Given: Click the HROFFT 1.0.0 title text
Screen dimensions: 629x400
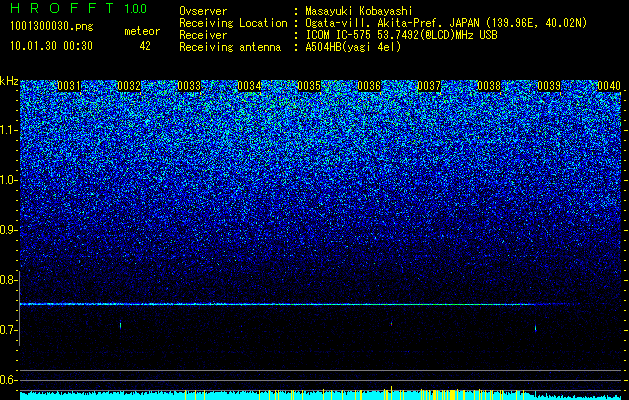Looking at the screenshot, I should (79, 8).
